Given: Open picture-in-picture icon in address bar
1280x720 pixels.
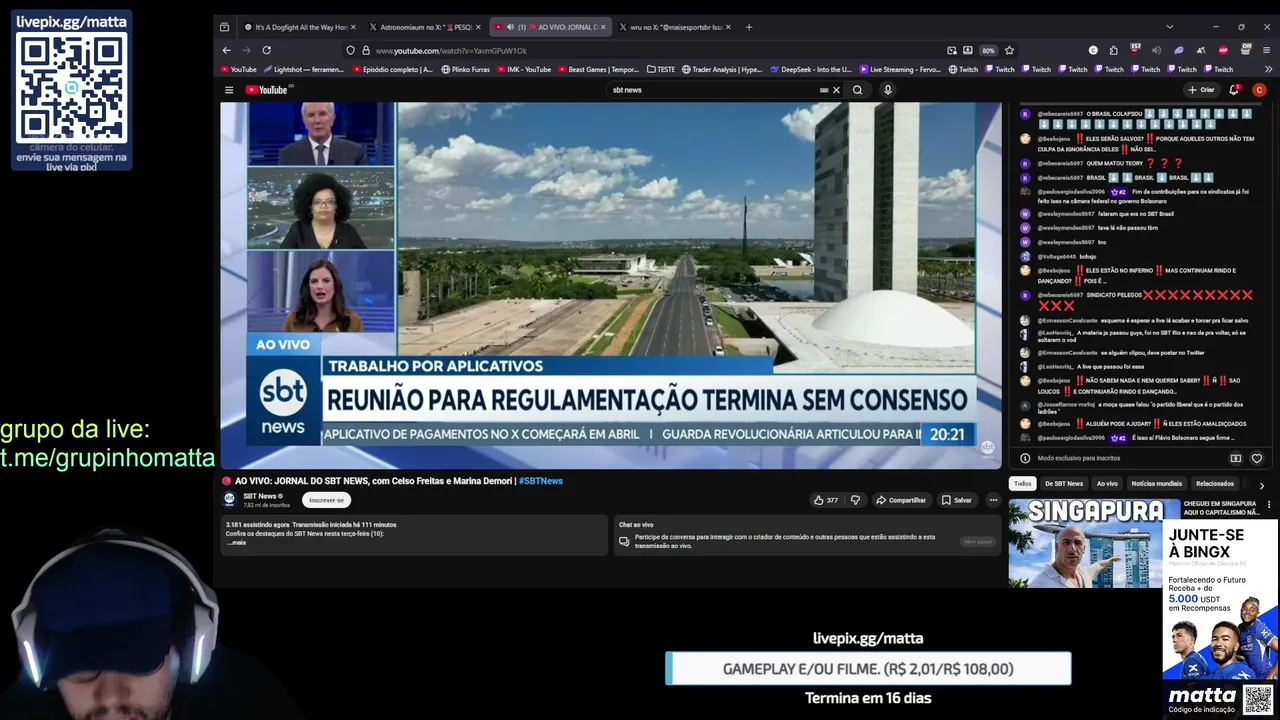Looking at the screenshot, I should click(x=952, y=50).
